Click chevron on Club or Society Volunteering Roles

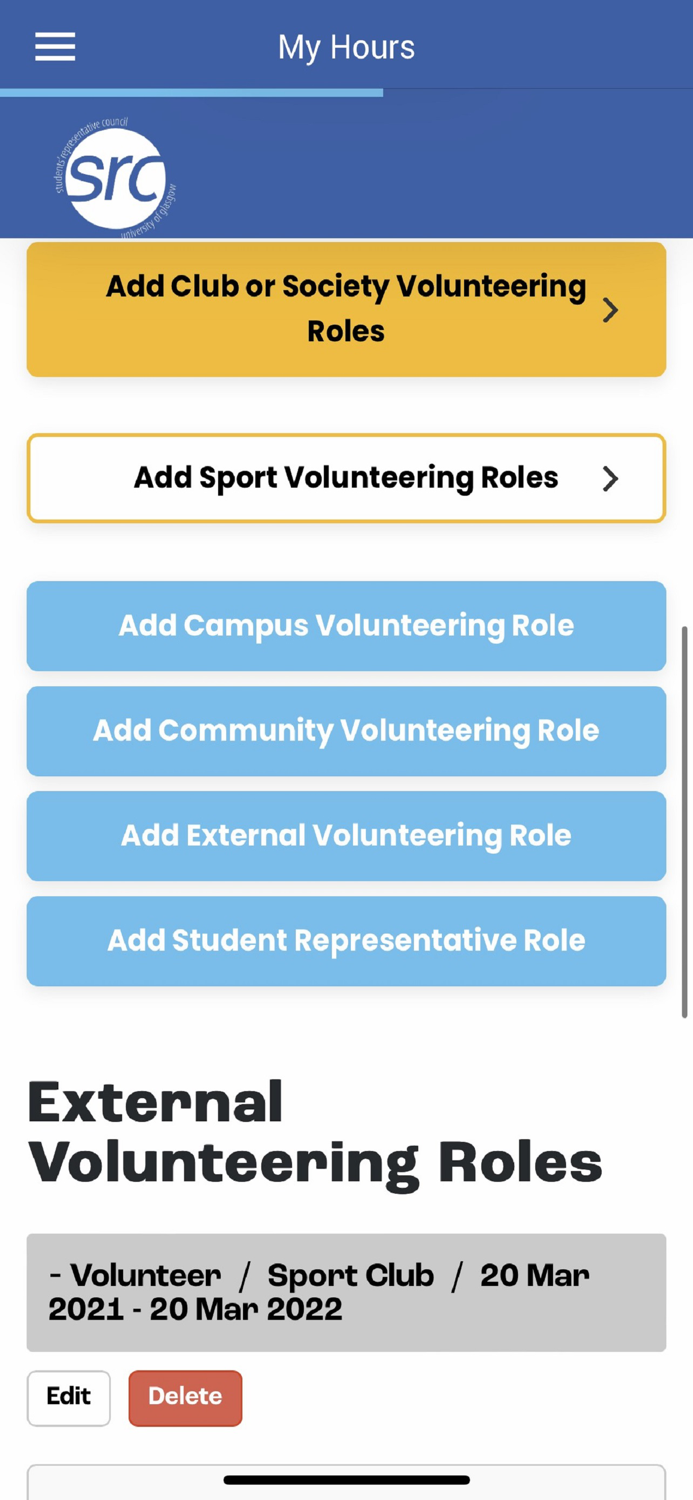click(610, 310)
